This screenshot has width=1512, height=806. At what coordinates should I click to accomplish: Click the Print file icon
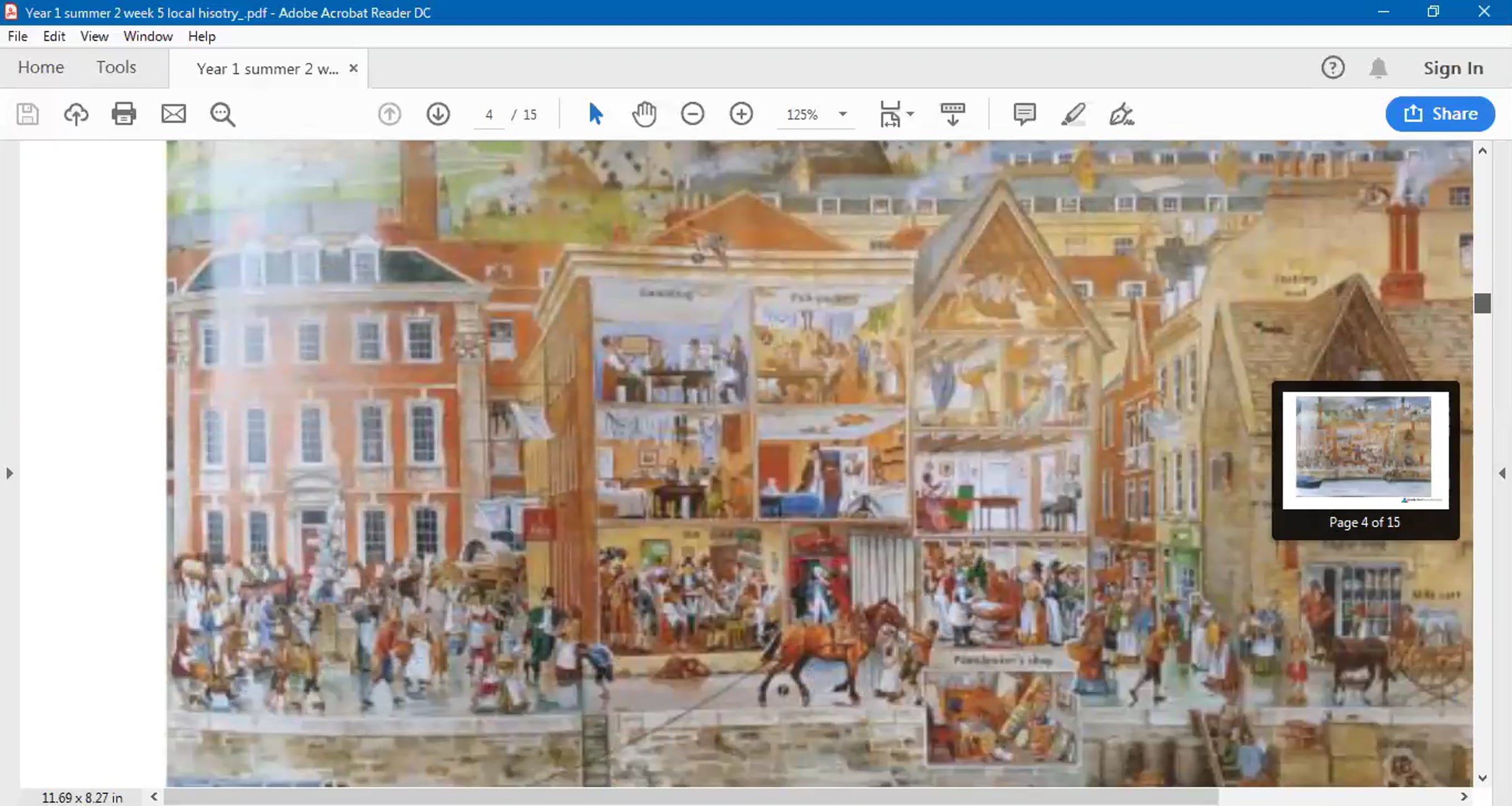tap(123, 114)
